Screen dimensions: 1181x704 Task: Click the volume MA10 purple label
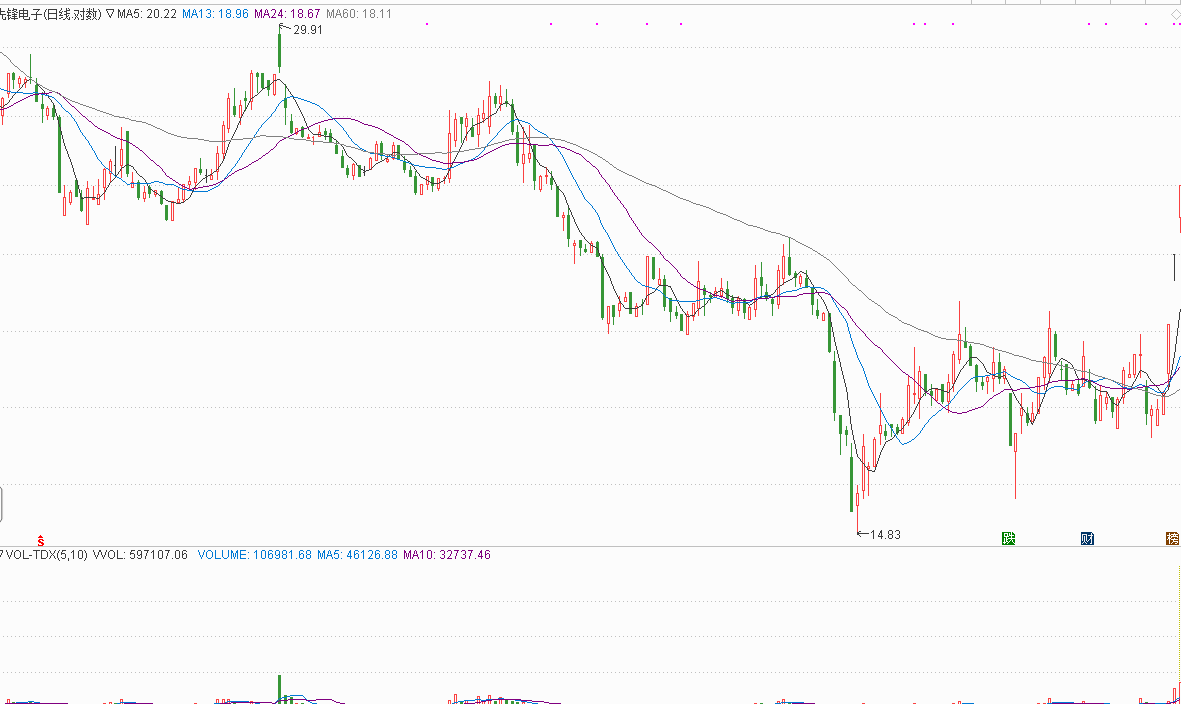pos(446,554)
